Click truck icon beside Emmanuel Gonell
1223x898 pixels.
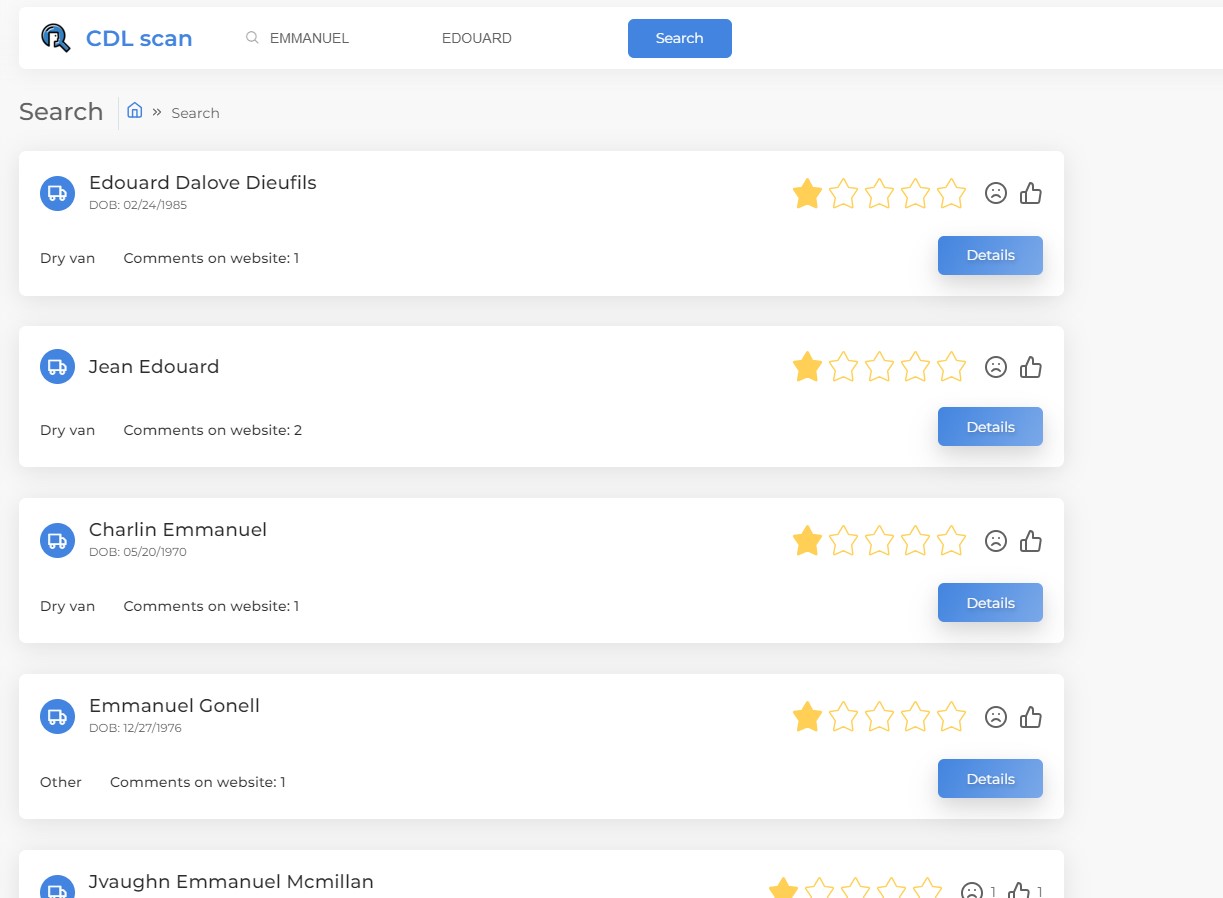click(x=57, y=716)
